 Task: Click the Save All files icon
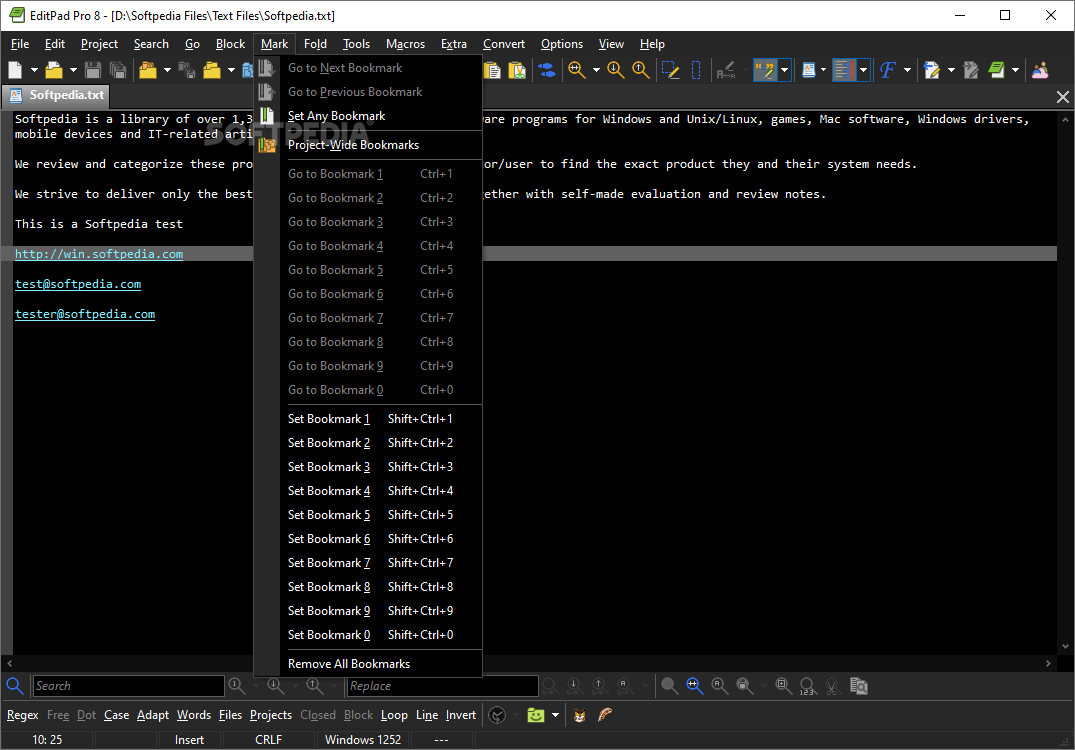click(x=118, y=70)
